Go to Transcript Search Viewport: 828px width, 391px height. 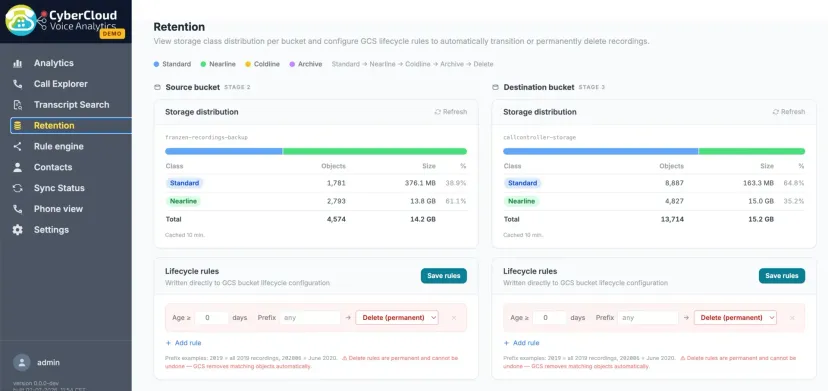tap(71, 105)
